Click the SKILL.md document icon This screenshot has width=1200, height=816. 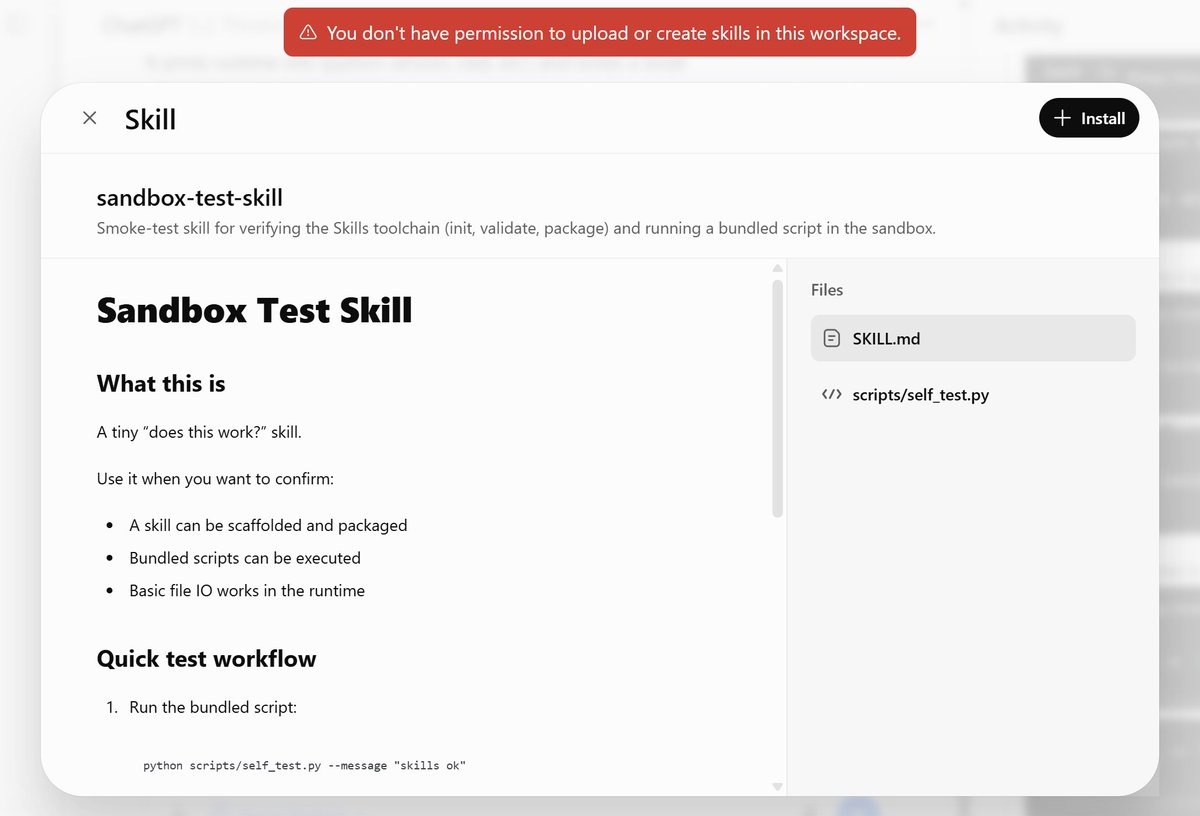831,338
